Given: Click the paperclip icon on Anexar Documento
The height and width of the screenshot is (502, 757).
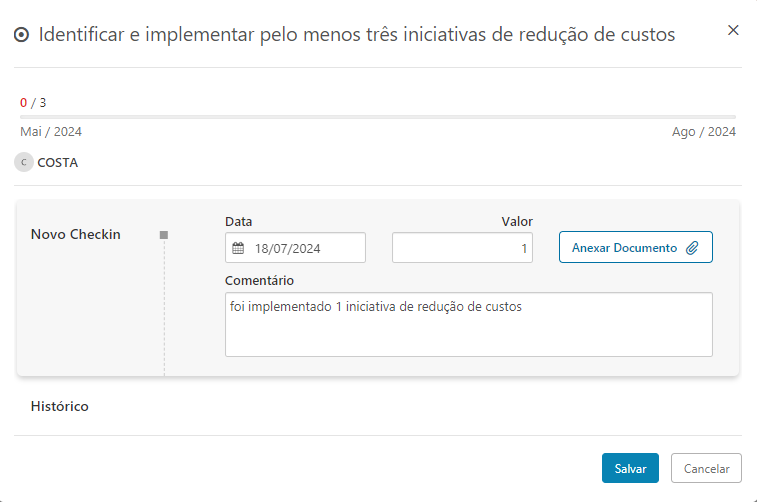Looking at the screenshot, I should point(692,248).
